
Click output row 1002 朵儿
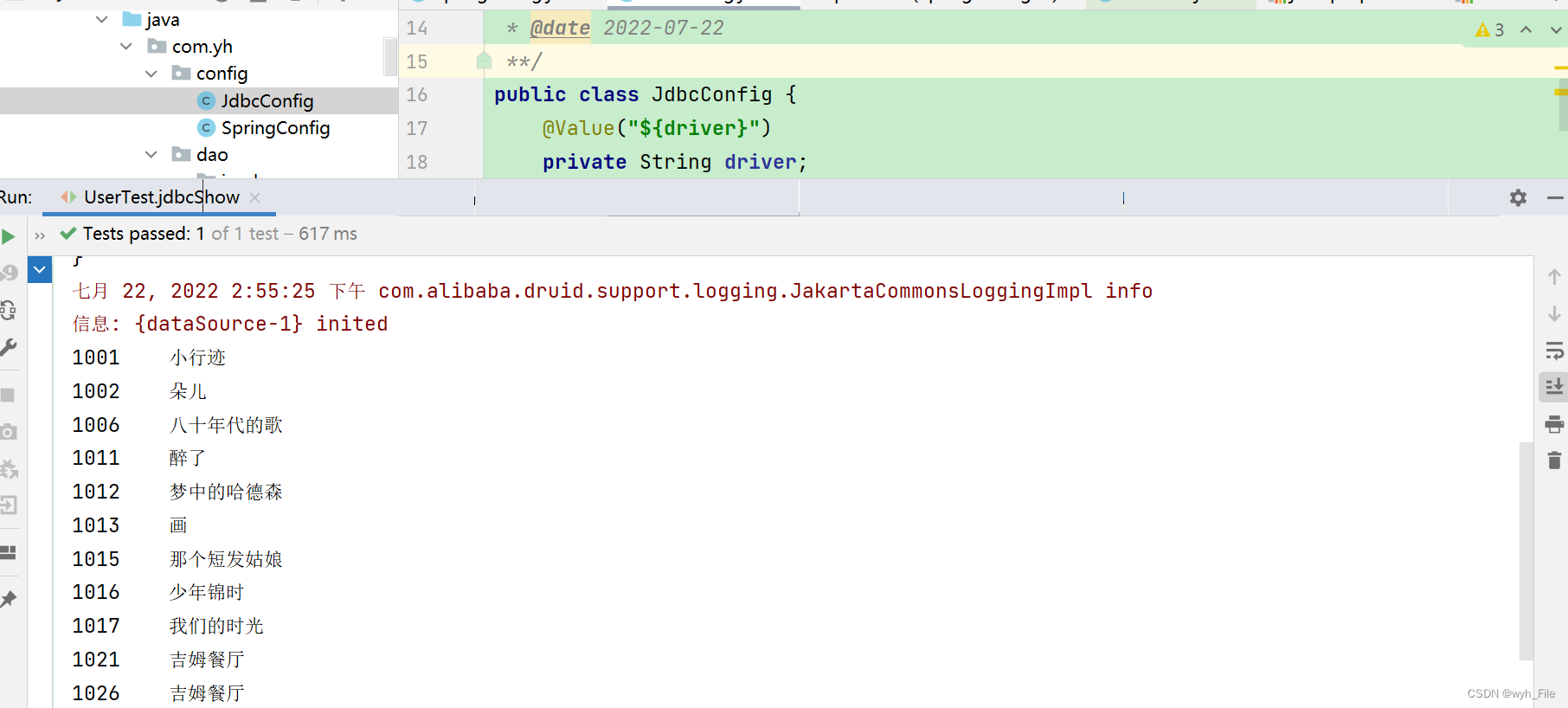[139, 391]
